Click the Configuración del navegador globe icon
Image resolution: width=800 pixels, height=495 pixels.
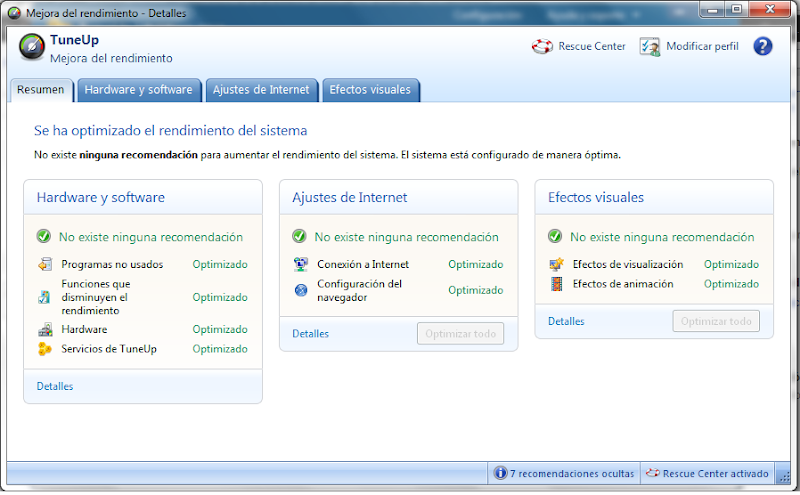[301, 290]
